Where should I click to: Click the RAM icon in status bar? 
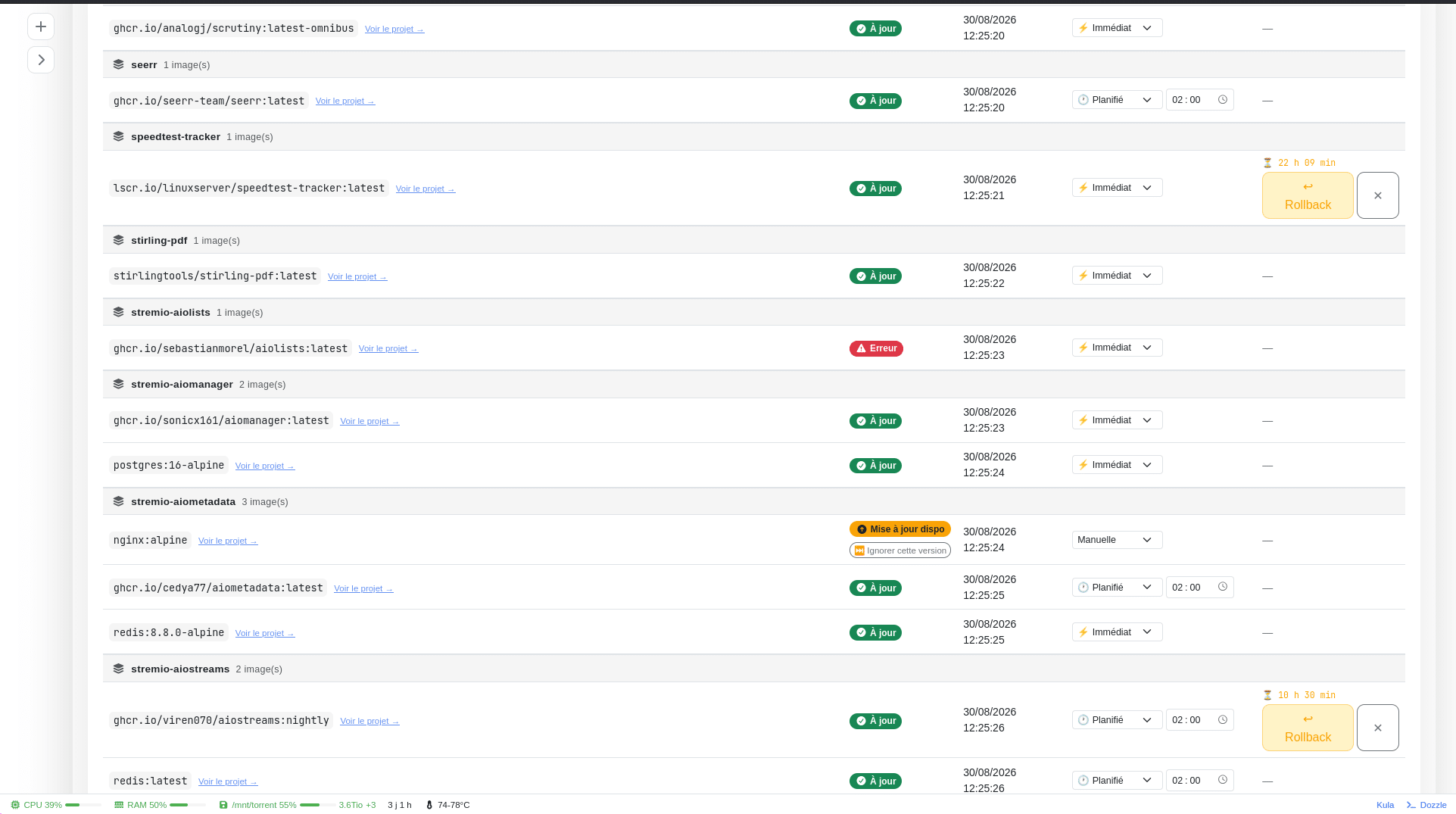[119, 805]
